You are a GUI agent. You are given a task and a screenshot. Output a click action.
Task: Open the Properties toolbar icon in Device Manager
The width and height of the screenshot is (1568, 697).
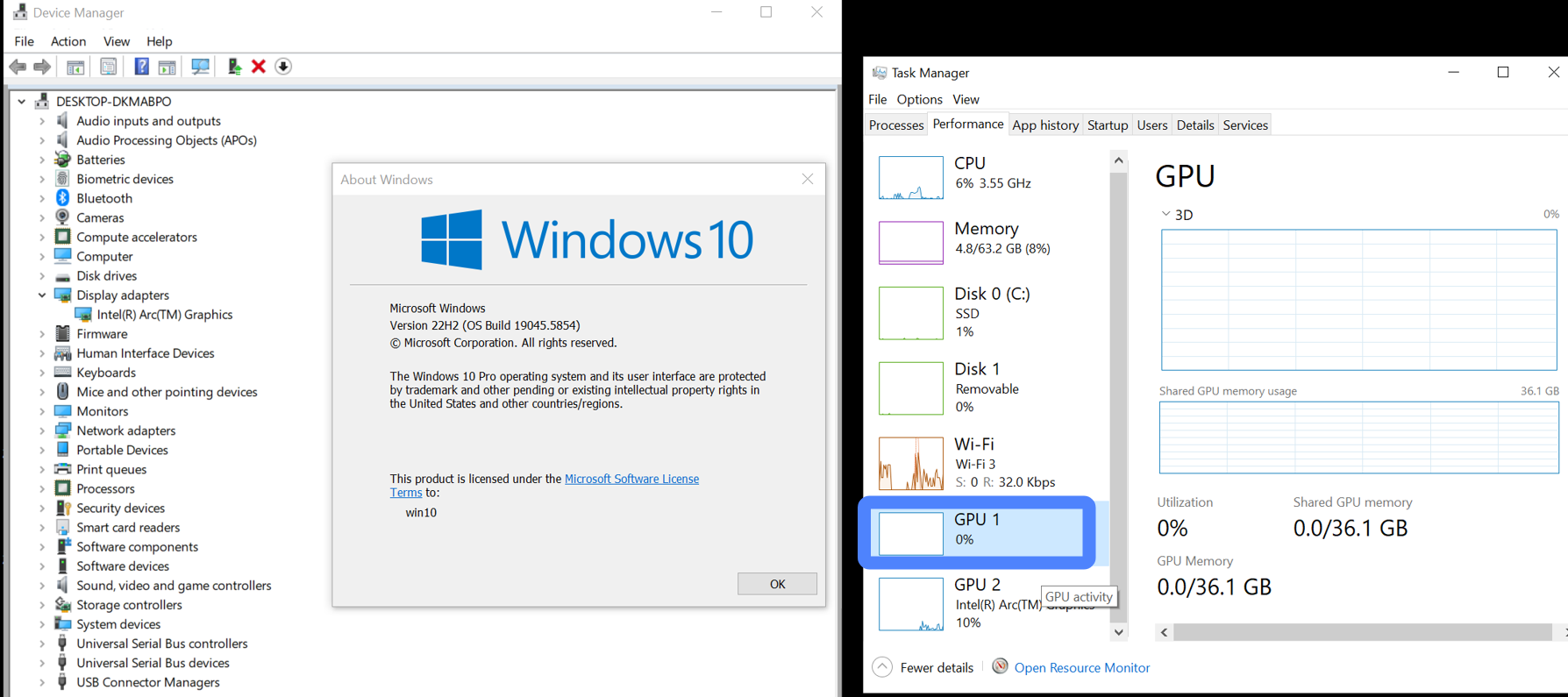point(108,67)
